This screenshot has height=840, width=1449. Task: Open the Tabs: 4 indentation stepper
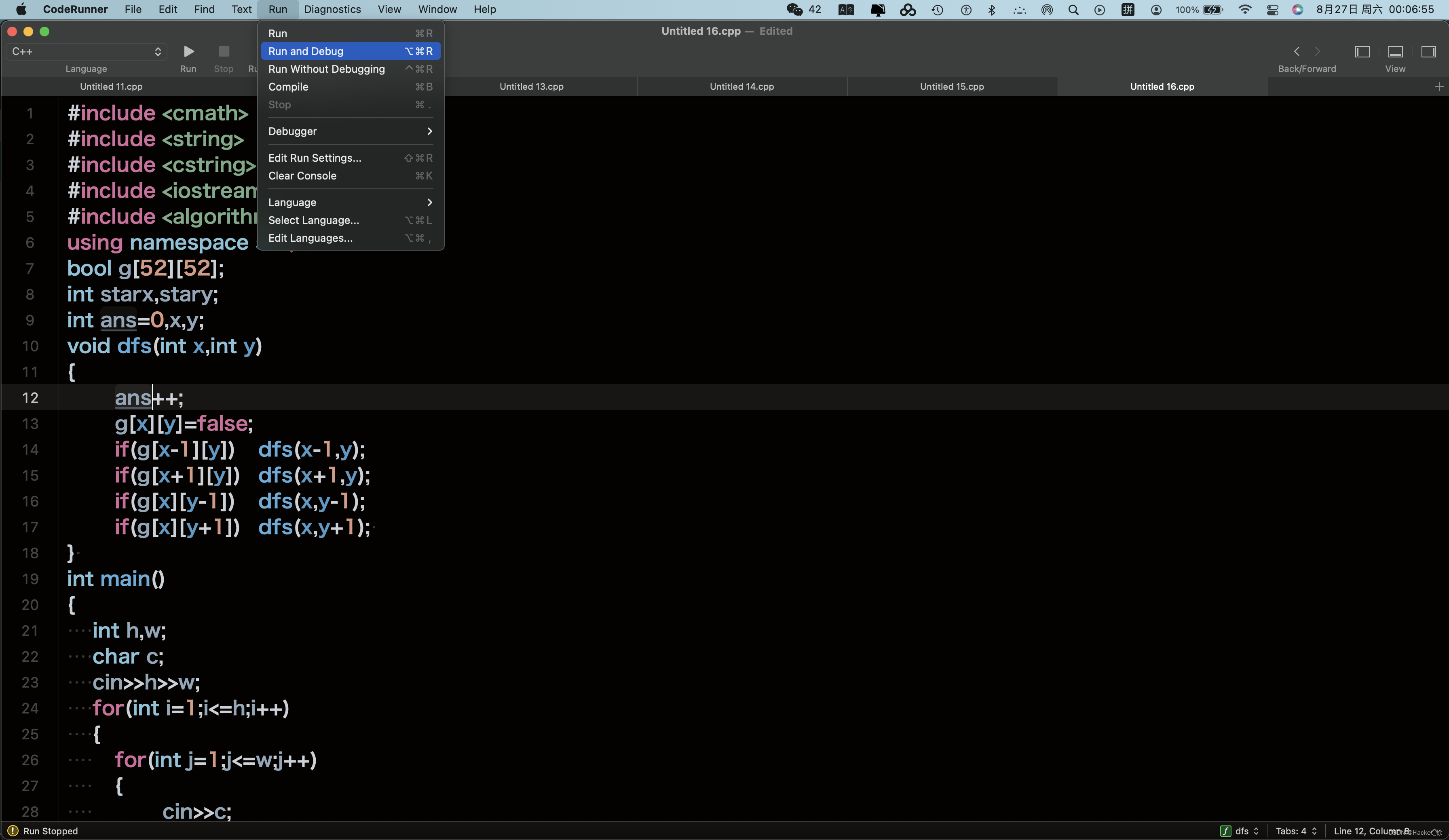(1296, 831)
